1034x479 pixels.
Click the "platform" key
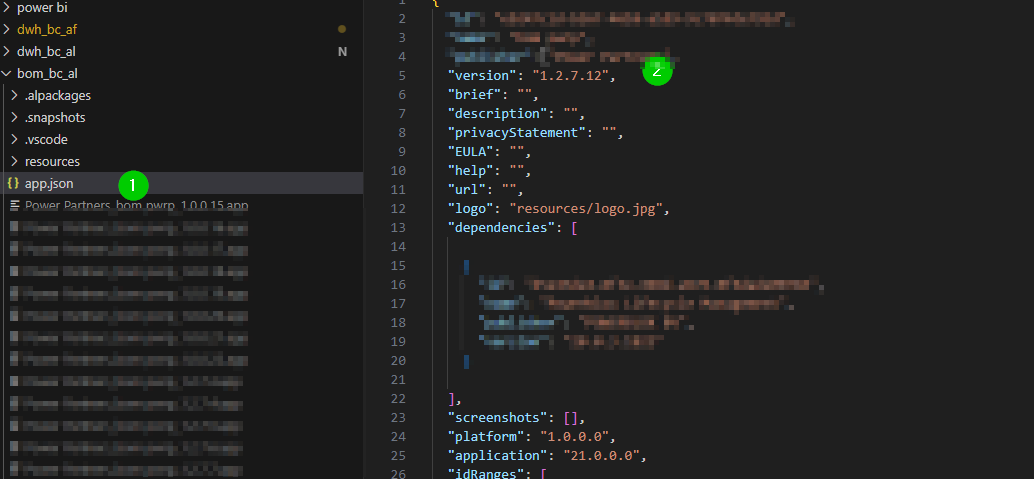486,437
